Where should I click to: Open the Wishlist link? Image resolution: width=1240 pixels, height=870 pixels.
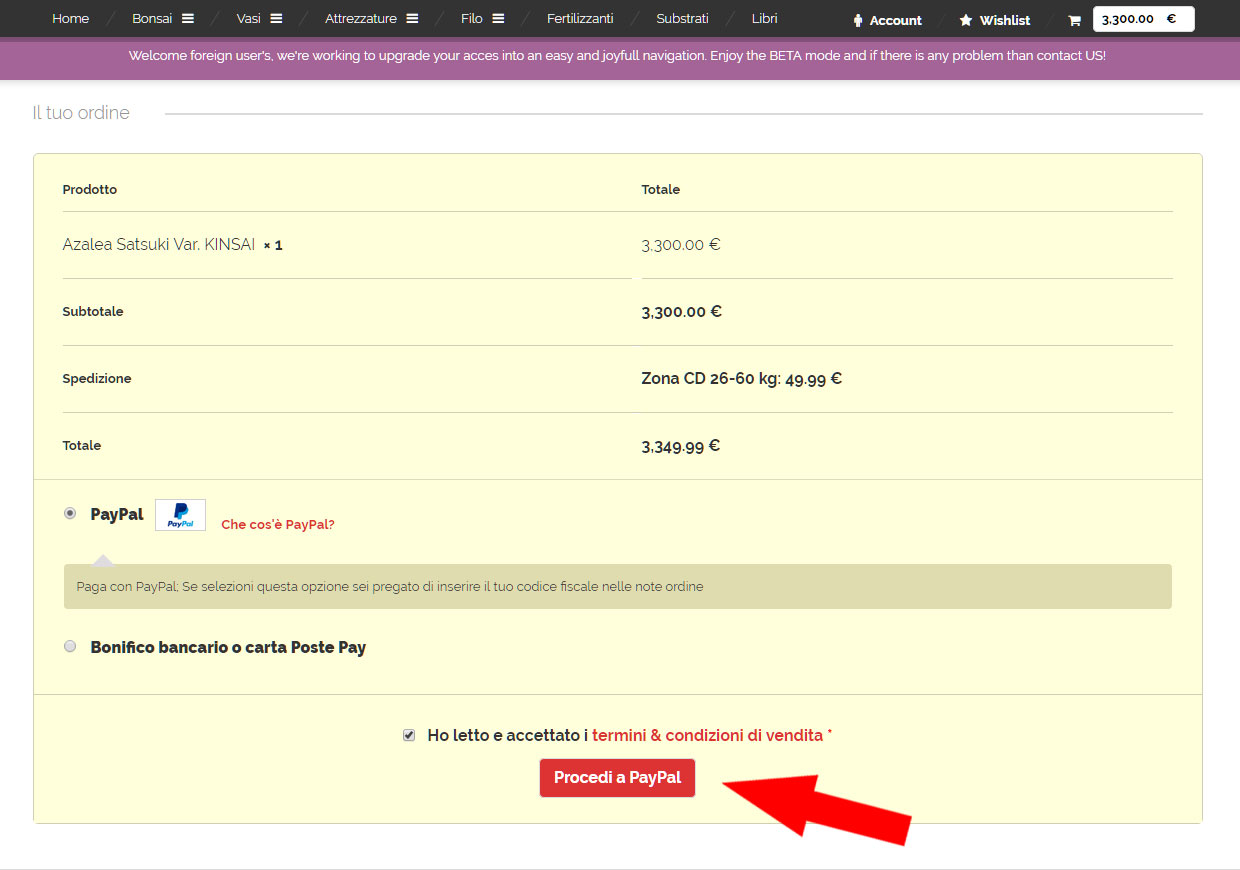pos(1005,21)
